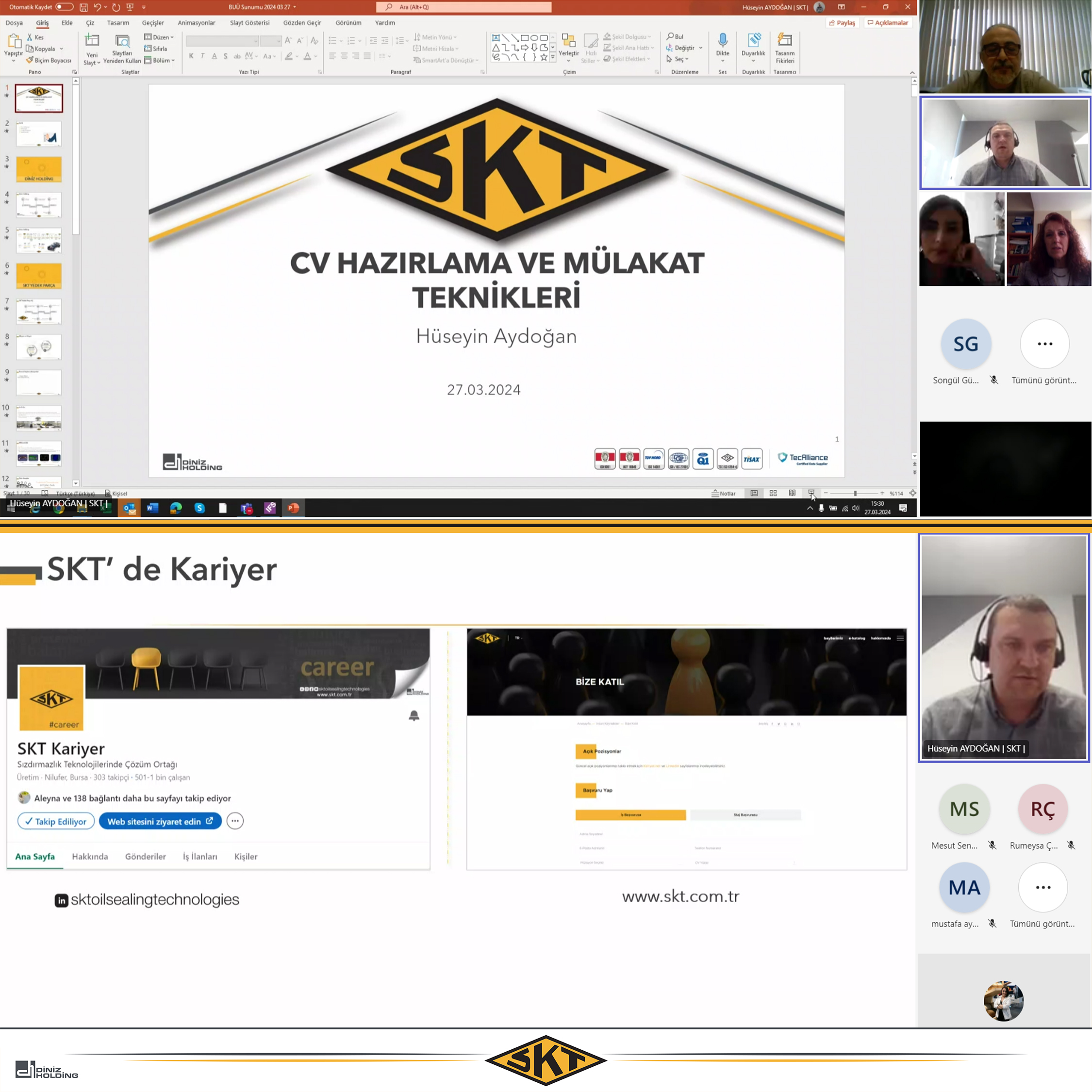Start slideshow from beginning icon
The width and height of the screenshot is (1092, 1092).
tap(130, 7)
